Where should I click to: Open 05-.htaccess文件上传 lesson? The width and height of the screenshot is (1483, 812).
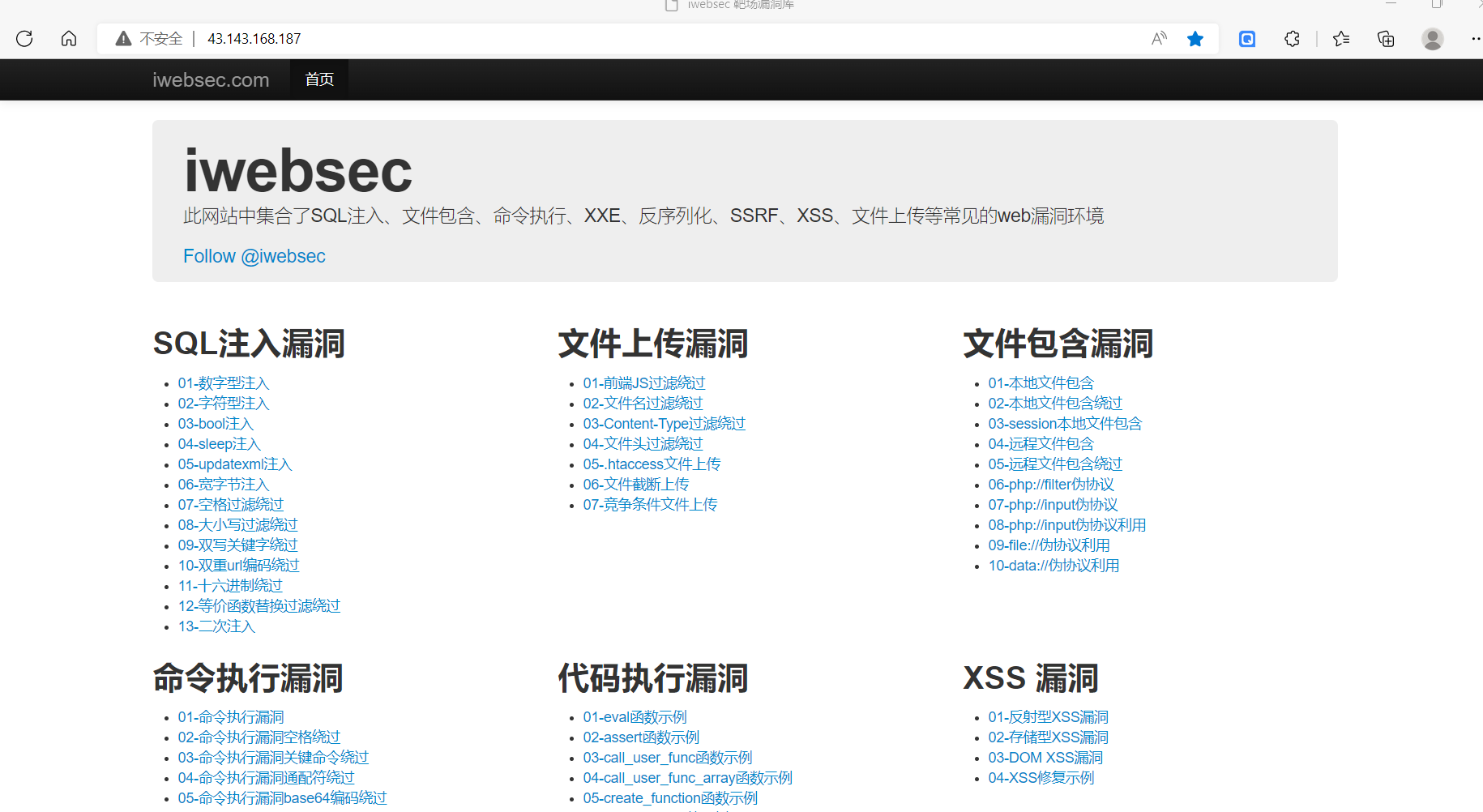652,464
